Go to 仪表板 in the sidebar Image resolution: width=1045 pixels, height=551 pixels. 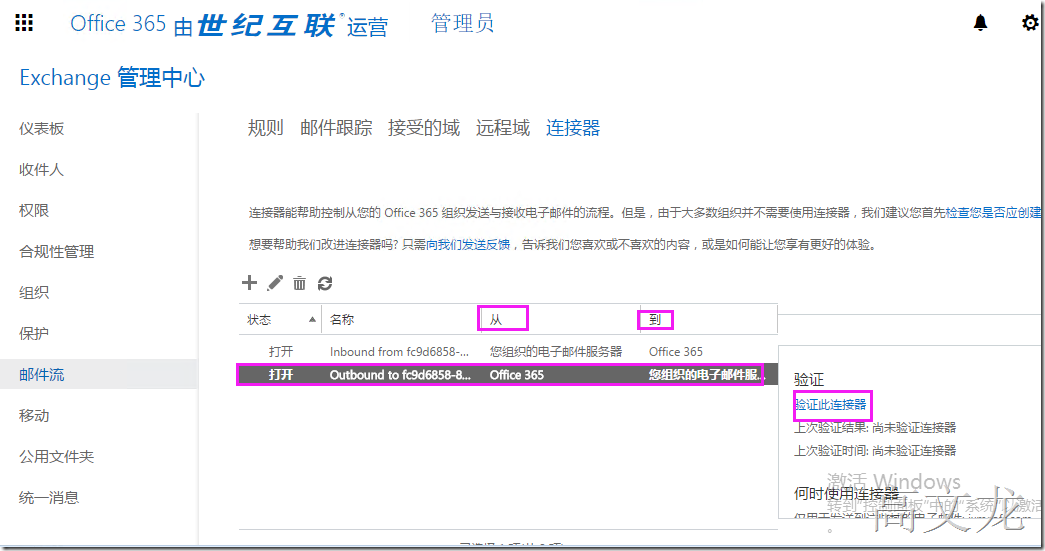[41, 129]
